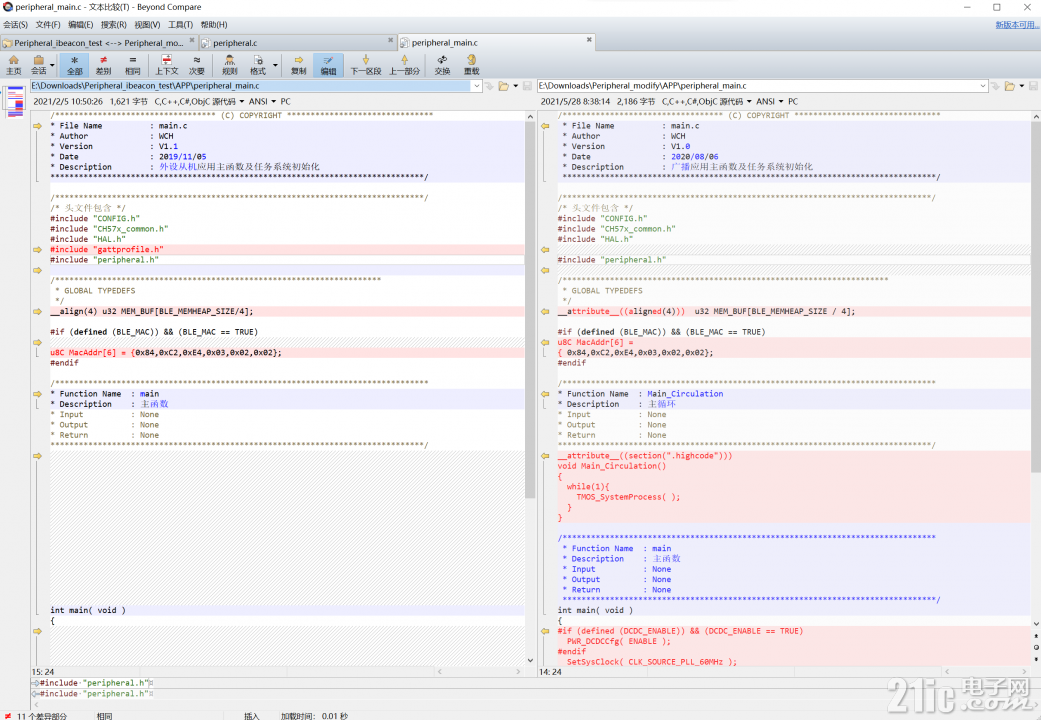Open the 视图(V) menu
The image size is (1041, 720).
147,25
